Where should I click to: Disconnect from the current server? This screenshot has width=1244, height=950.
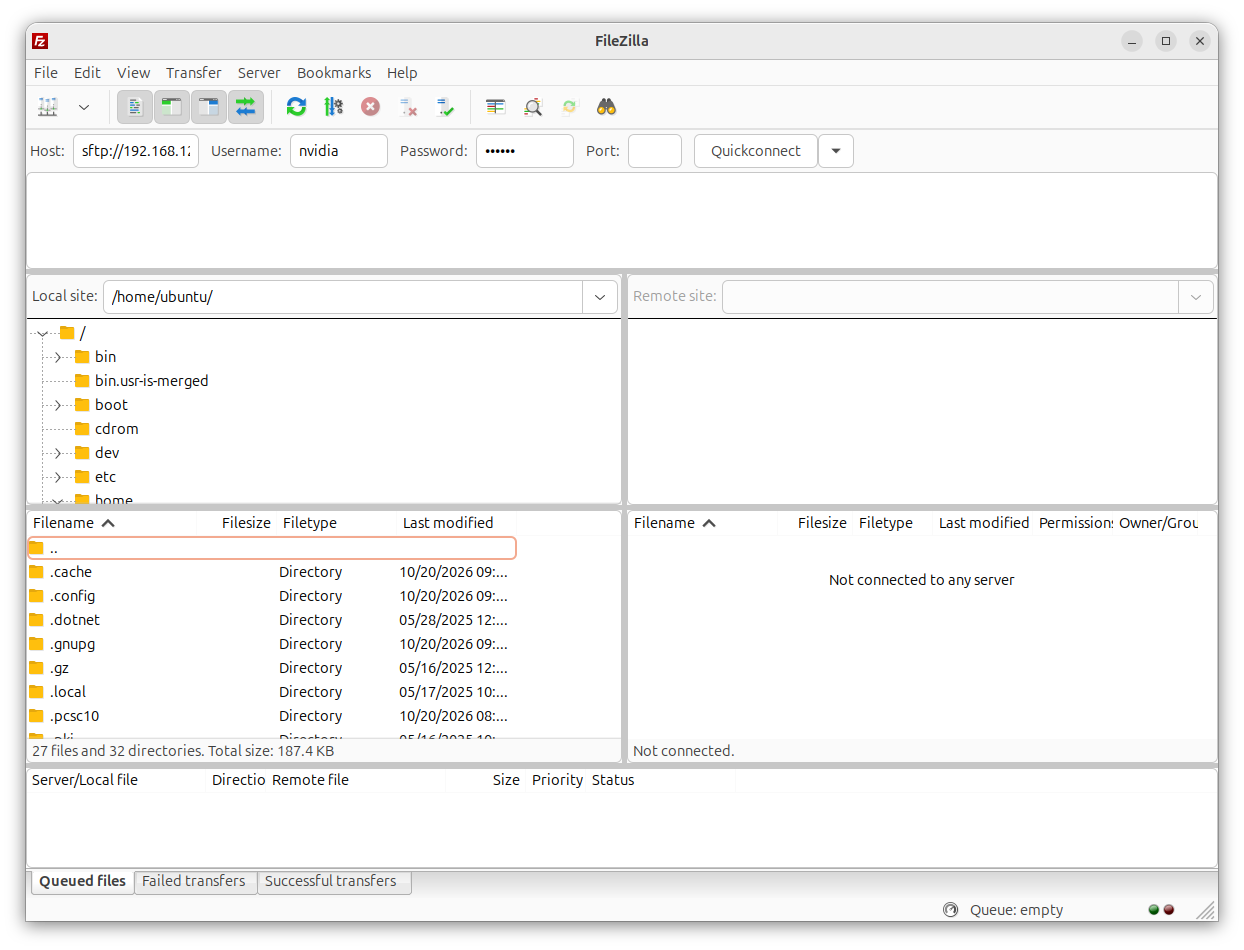pos(408,106)
